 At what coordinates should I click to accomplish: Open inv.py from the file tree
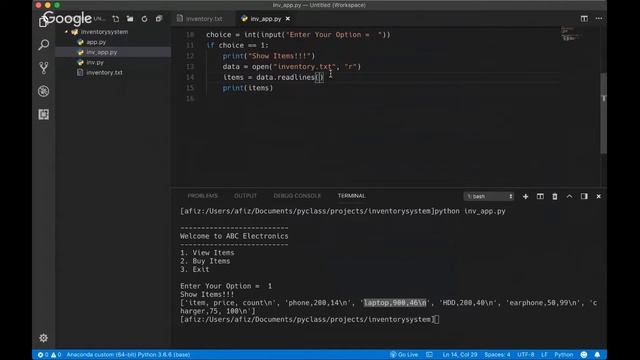(95, 62)
